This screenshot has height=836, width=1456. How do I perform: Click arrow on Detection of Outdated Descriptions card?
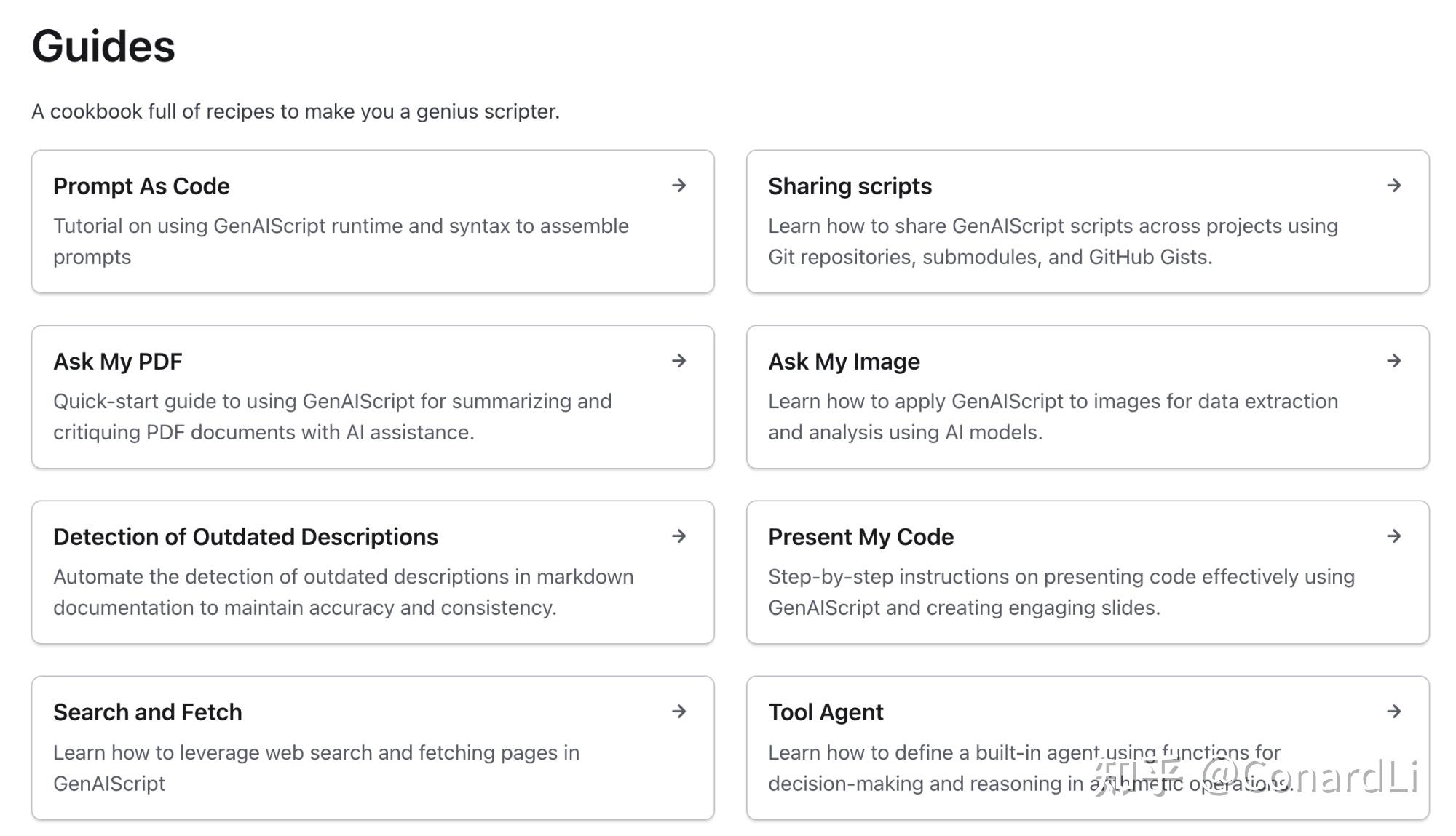[x=678, y=536]
